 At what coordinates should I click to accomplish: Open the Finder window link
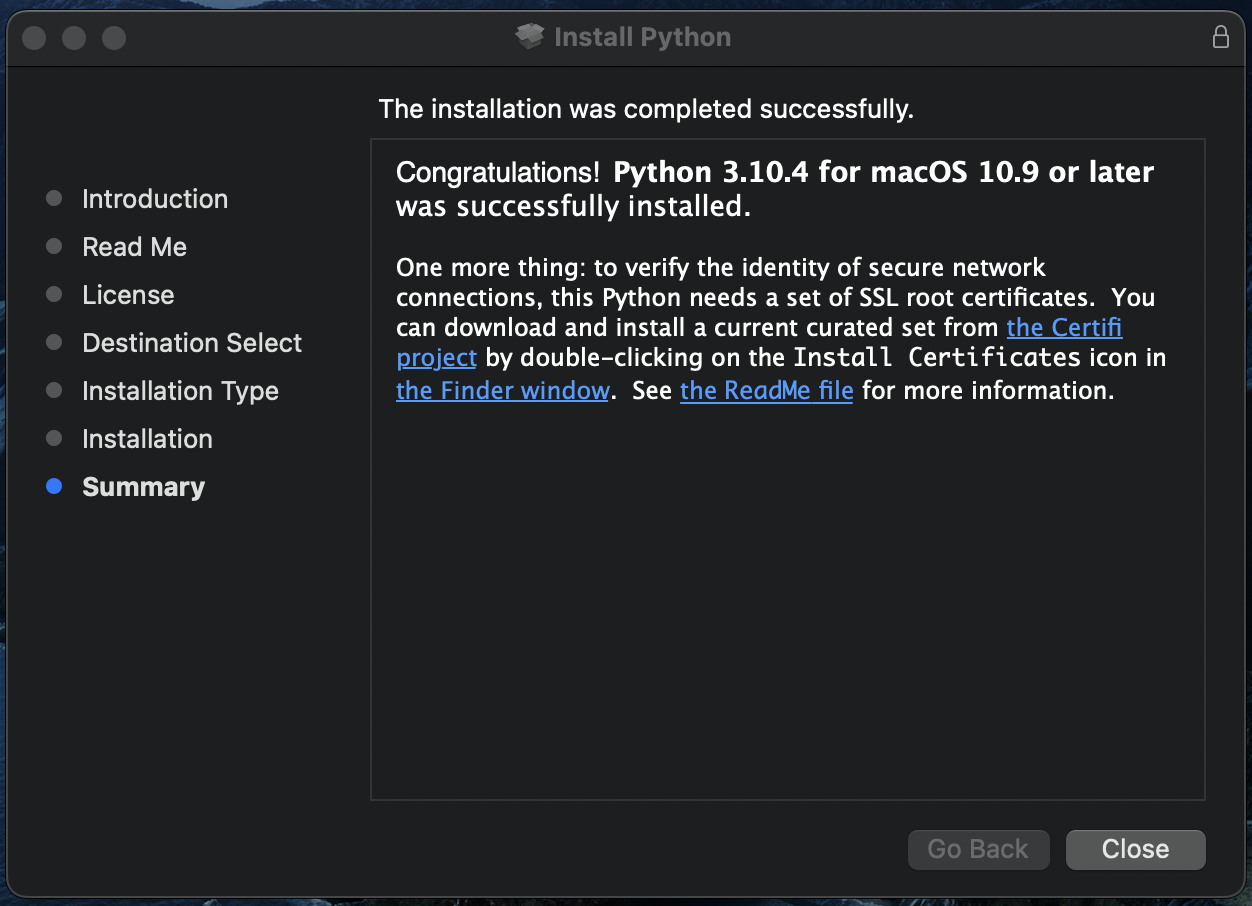coord(502,390)
